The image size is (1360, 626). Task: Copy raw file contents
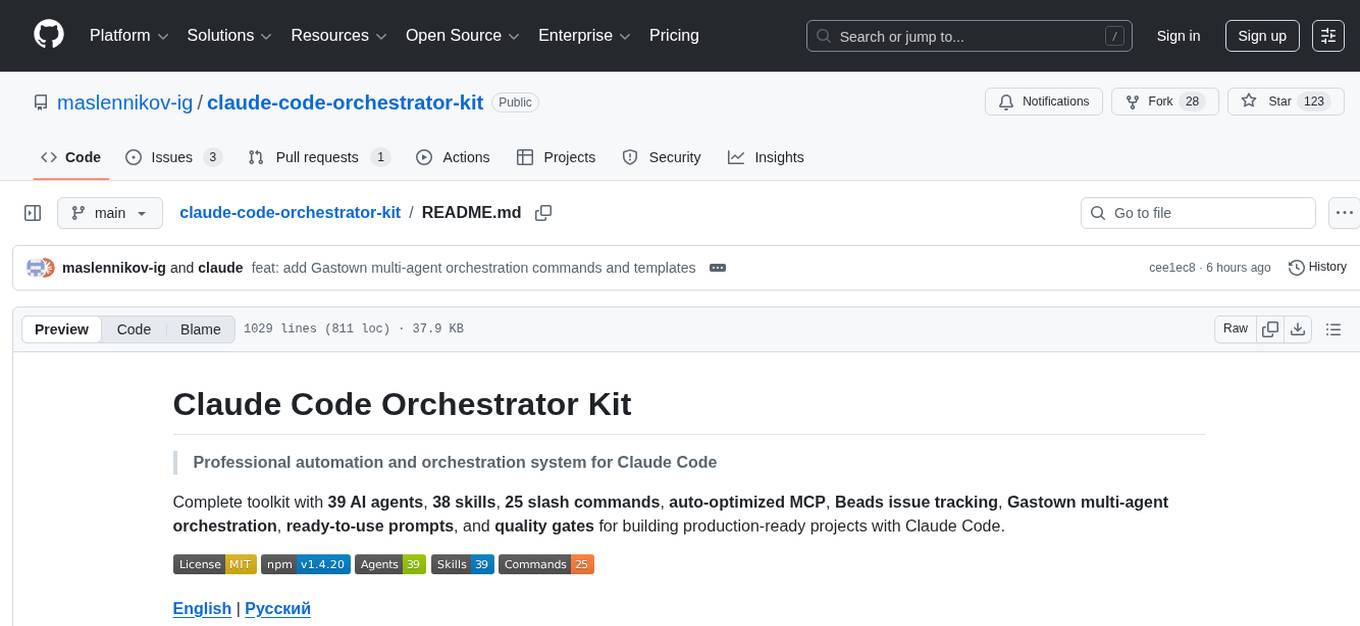(1269, 328)
